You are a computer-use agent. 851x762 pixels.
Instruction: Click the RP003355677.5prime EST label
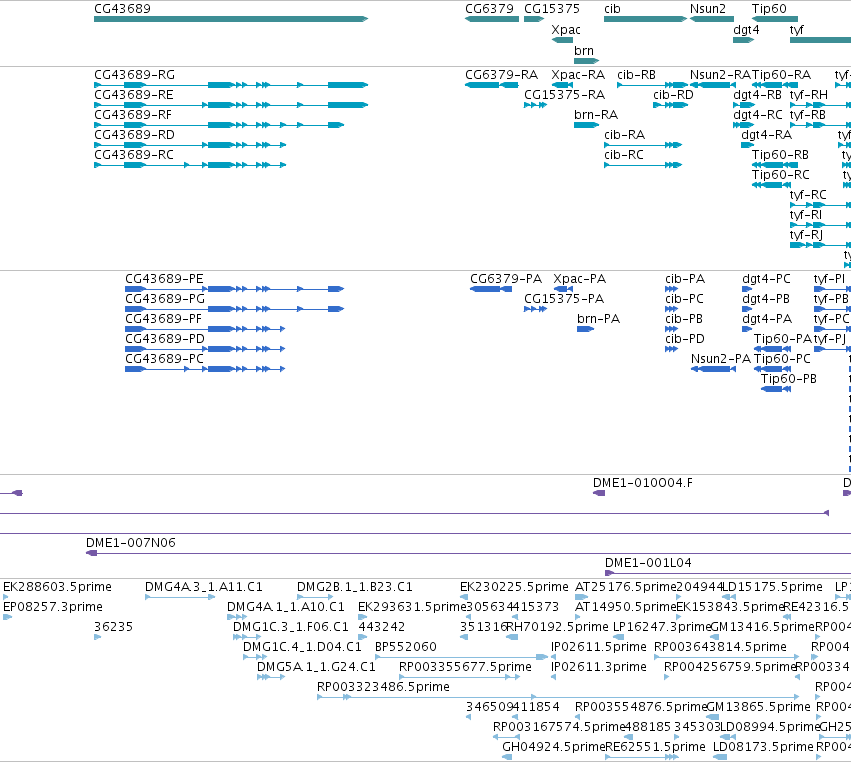coord(465,667)
